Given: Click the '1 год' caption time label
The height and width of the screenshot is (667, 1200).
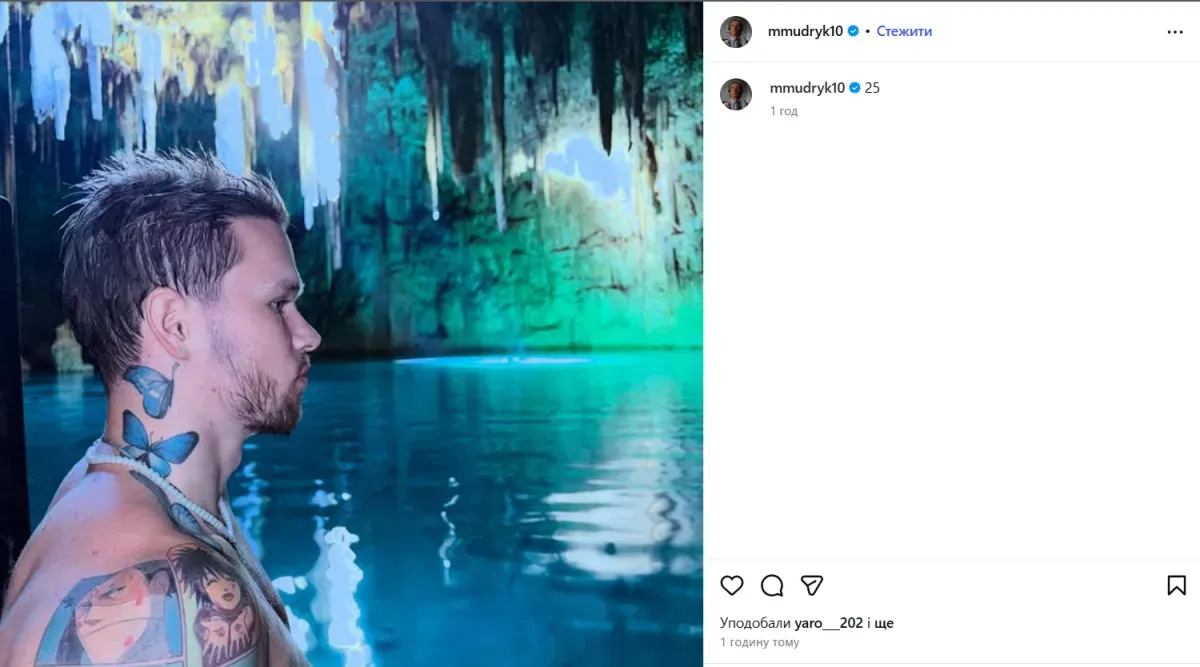Looking at the screenshot, I should click(x=784, y=111).
